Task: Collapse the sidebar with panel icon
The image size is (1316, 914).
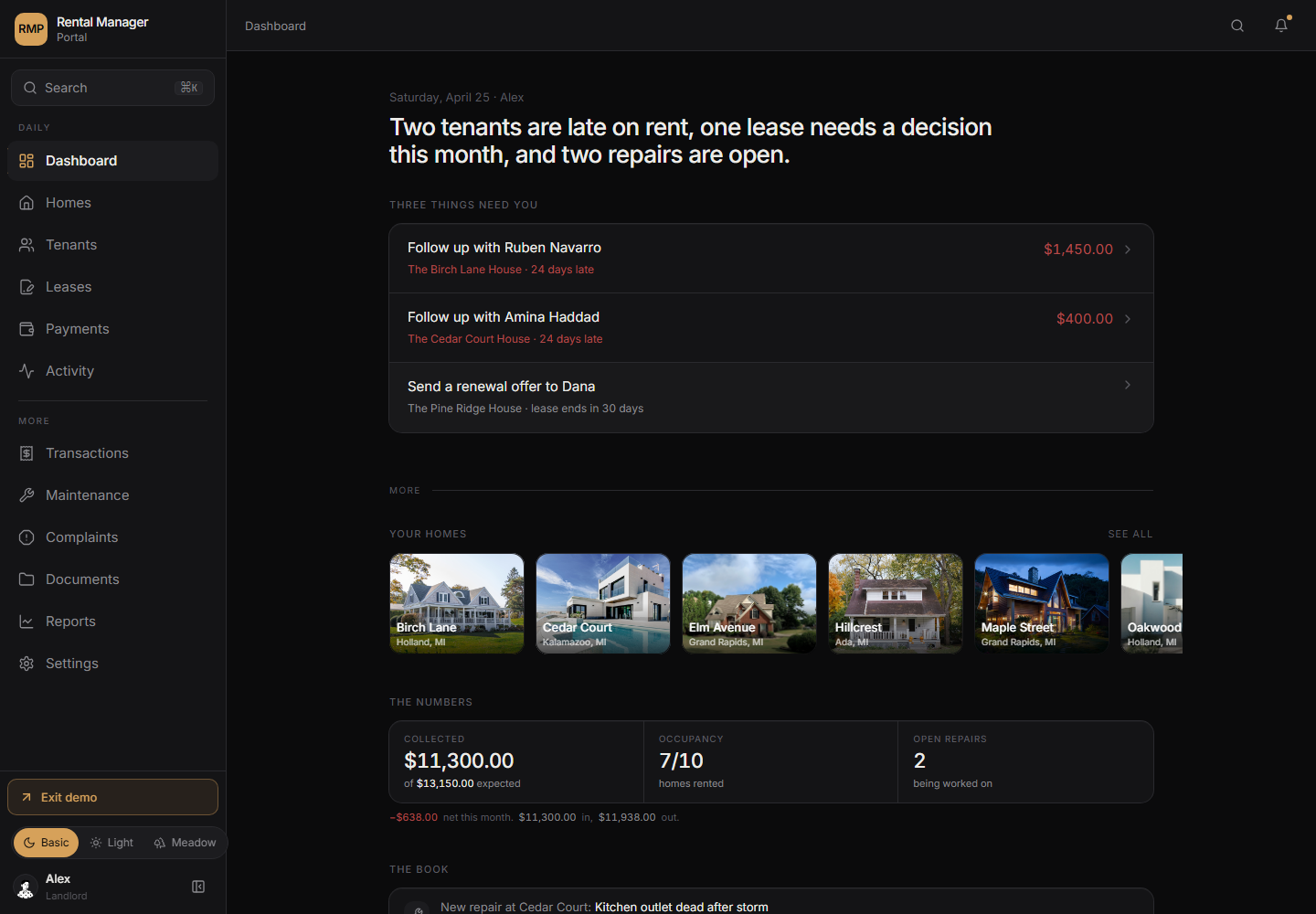Action: (198, 887)
